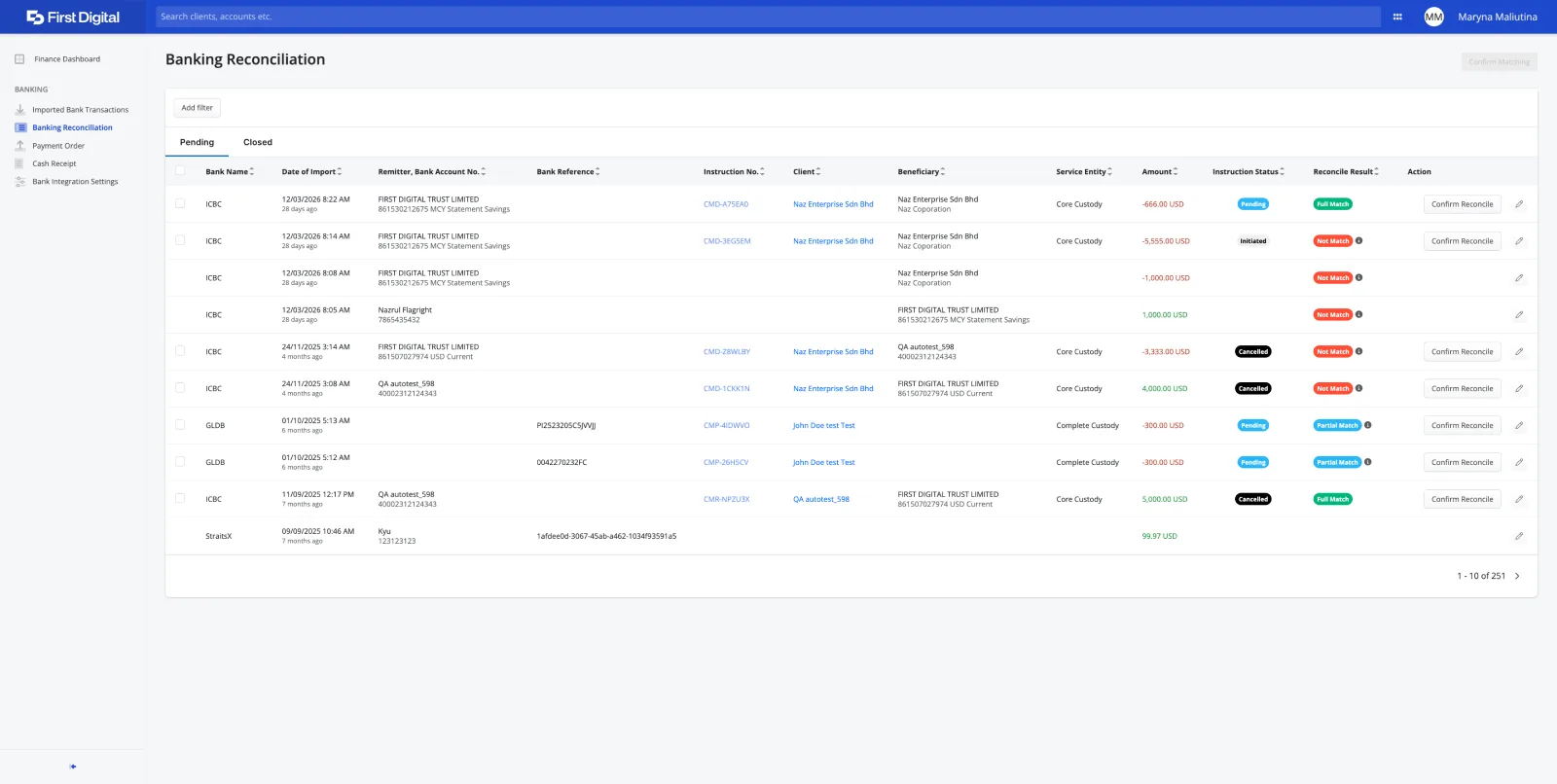Select checkbox for the CMD-3EG5EM row
Image resolution: width=1557 pixels, height=784 pixels.
(x=180, y=240)
